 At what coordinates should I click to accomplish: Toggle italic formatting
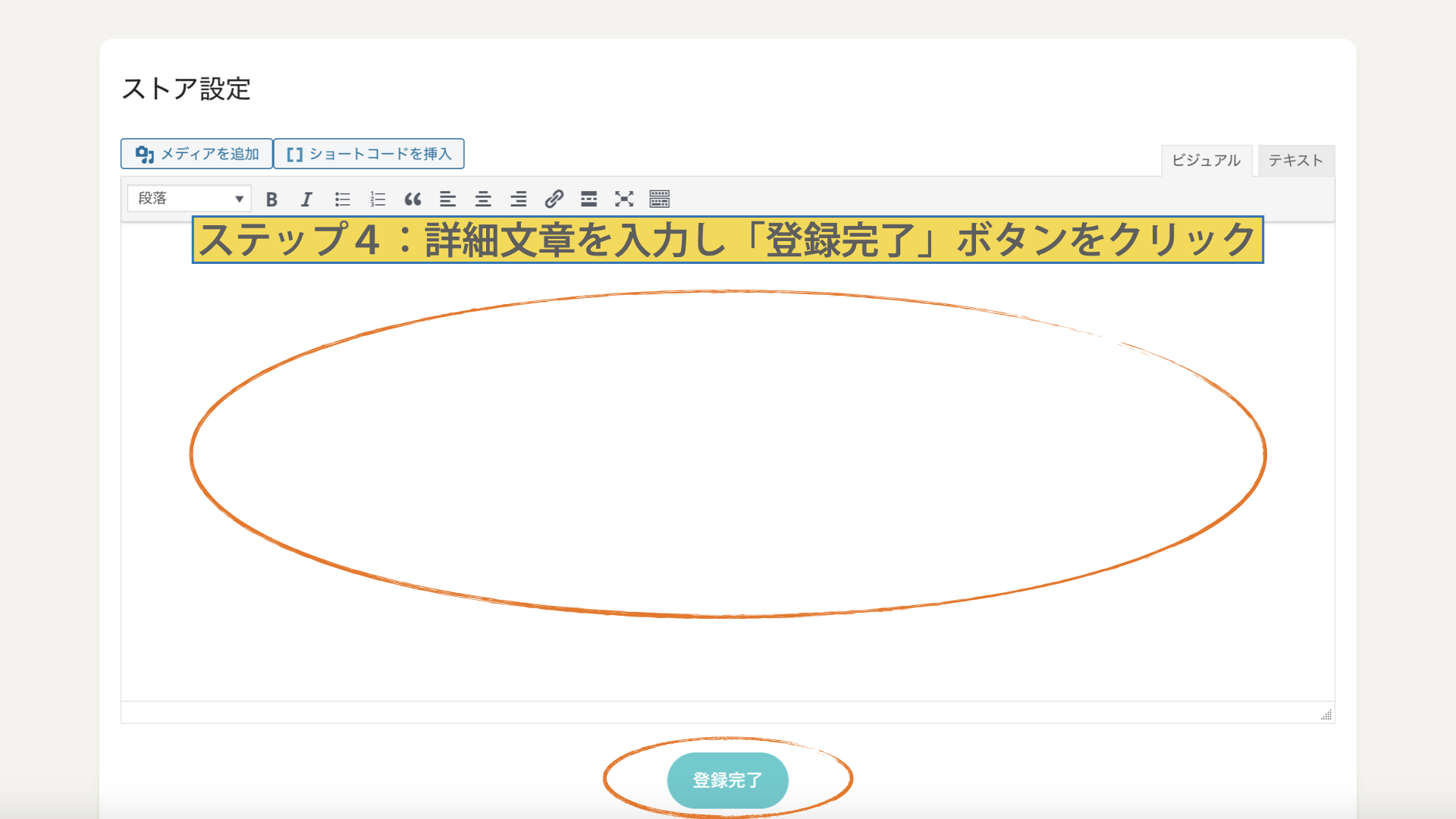tap(306, 199)
